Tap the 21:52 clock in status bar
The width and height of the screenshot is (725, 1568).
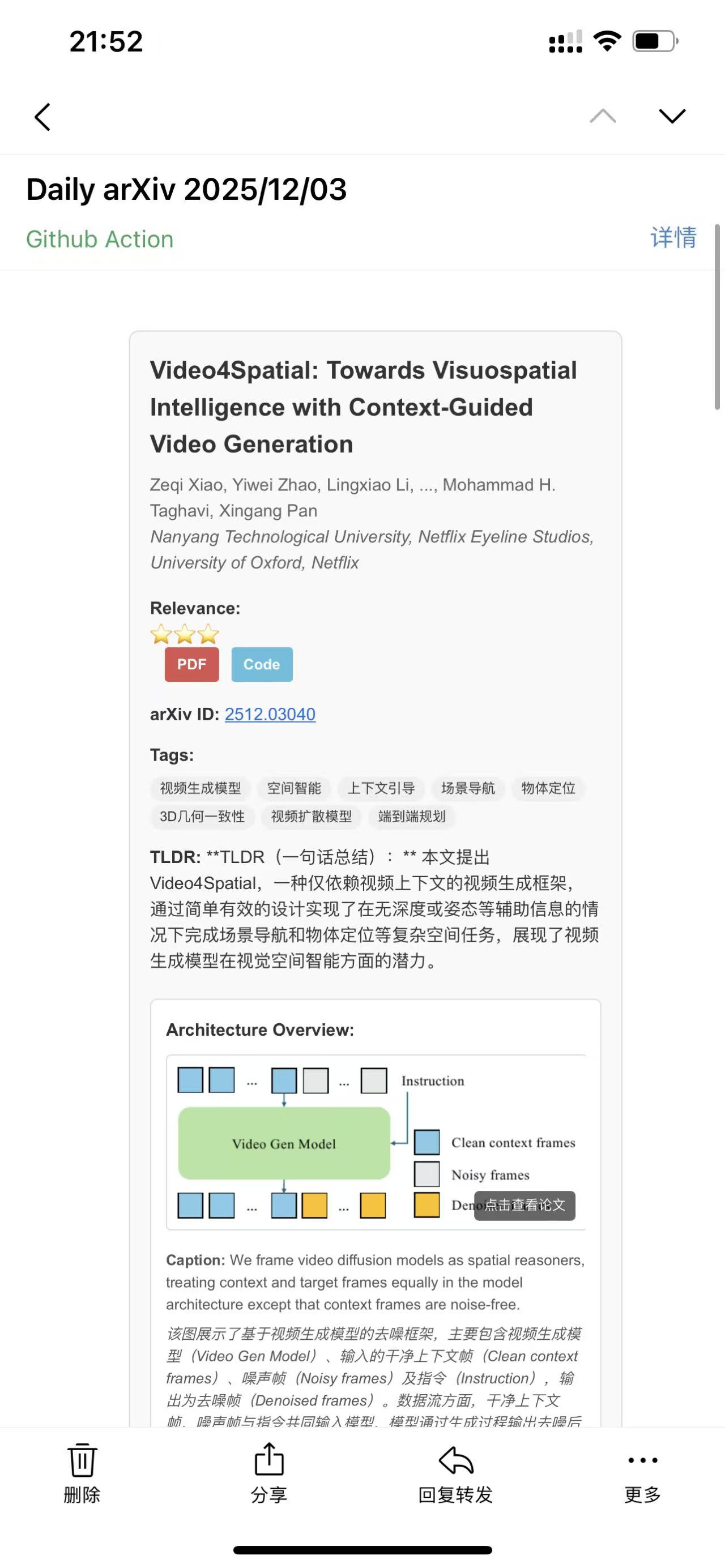click(106, 41)
